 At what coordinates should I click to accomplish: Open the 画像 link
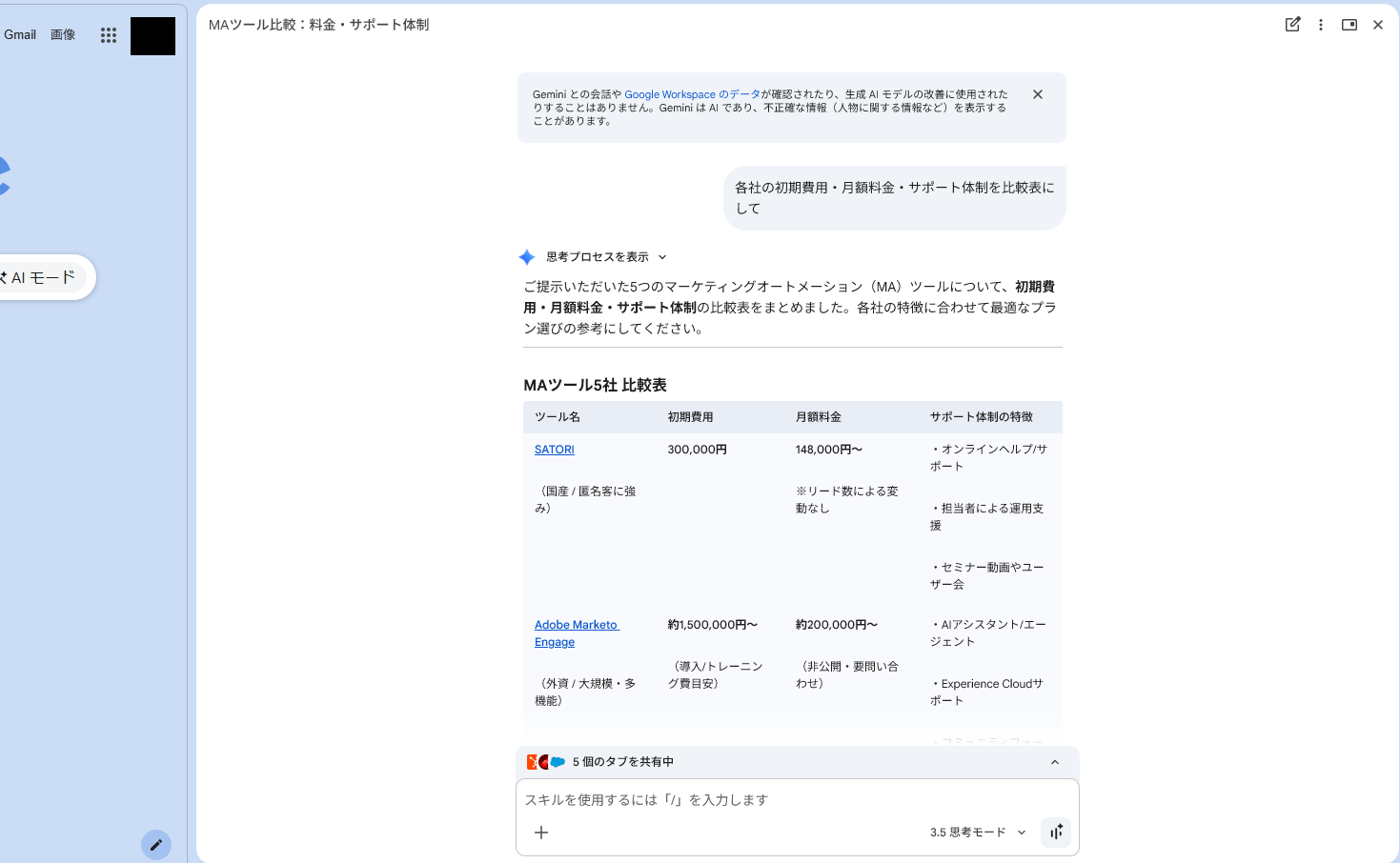click(63, 34)
